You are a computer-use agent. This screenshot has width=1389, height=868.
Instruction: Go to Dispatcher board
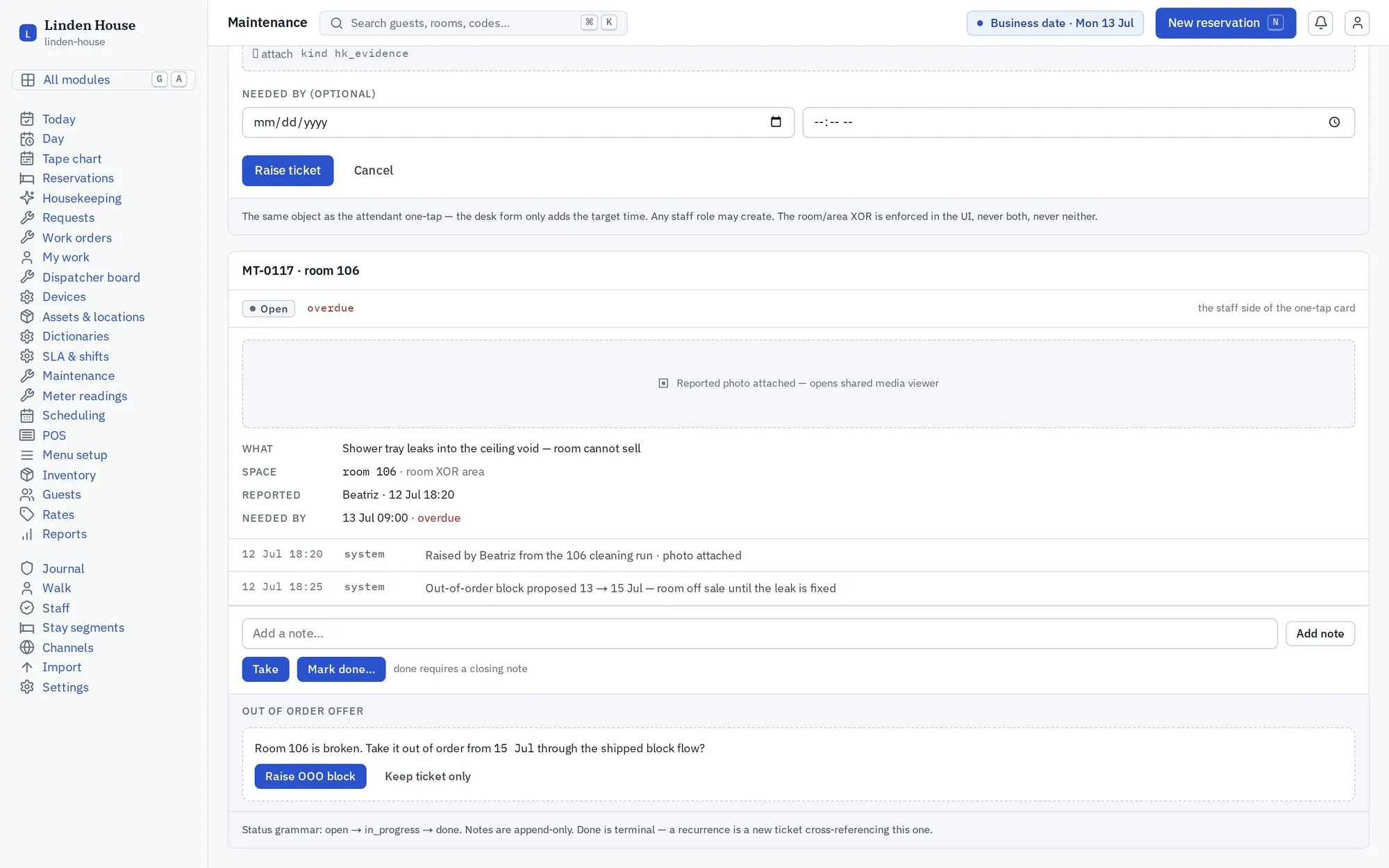point(91,277)
